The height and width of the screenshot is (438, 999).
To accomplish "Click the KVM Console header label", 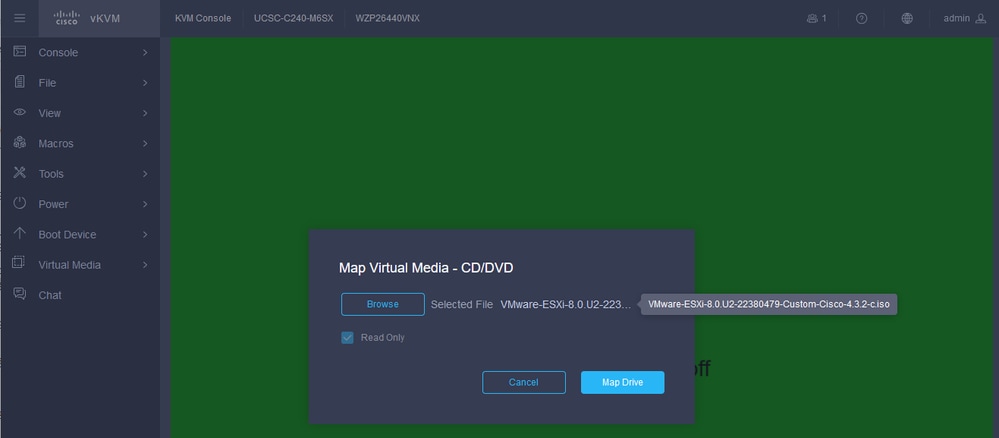I will pos(203,18).
